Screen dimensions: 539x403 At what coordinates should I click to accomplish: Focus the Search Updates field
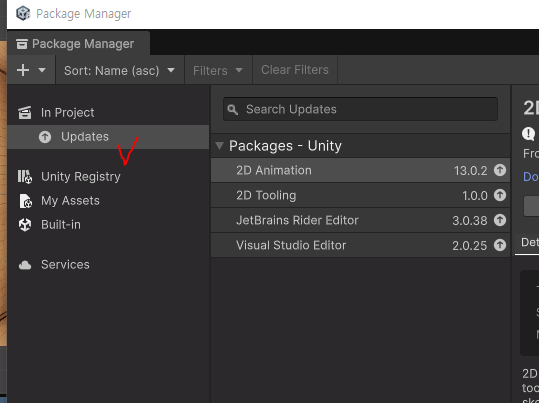click(x=360, y=109)
